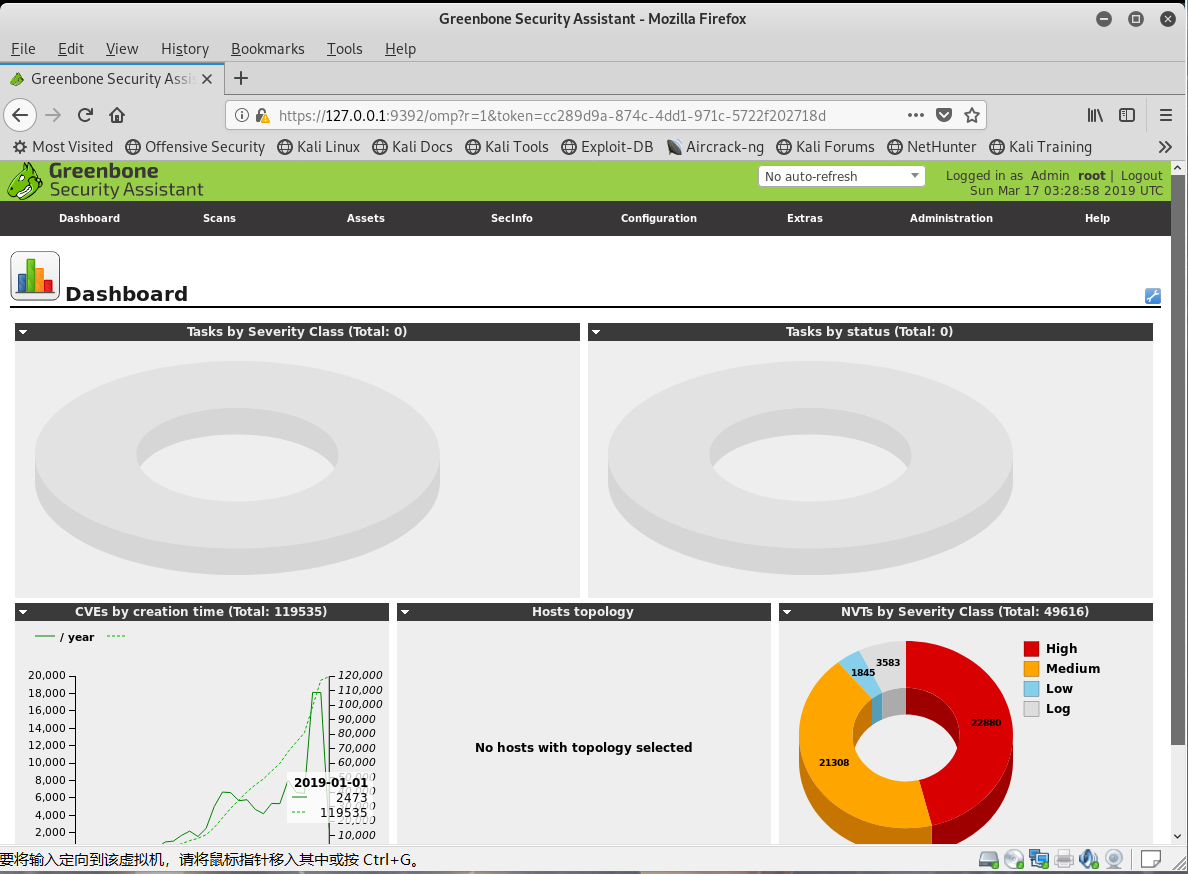Expand Tasks by Severity Class chart menu

(23, 332)
